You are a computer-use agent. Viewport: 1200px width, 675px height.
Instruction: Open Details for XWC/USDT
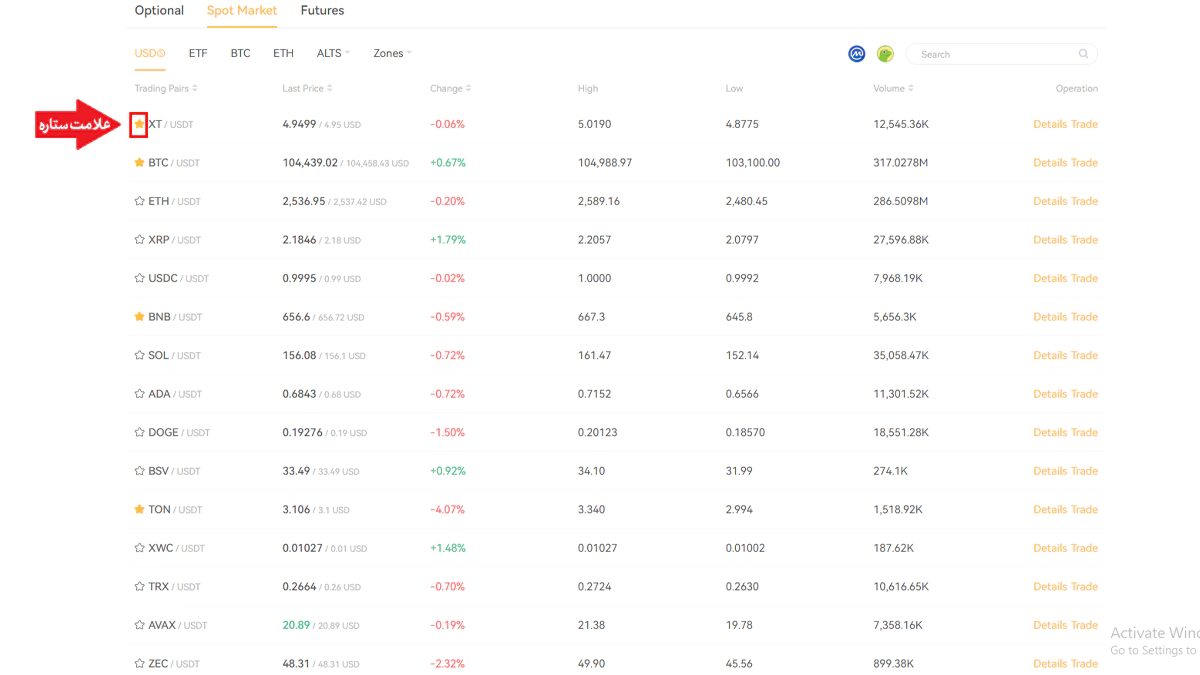click(x=1050, y=548)
